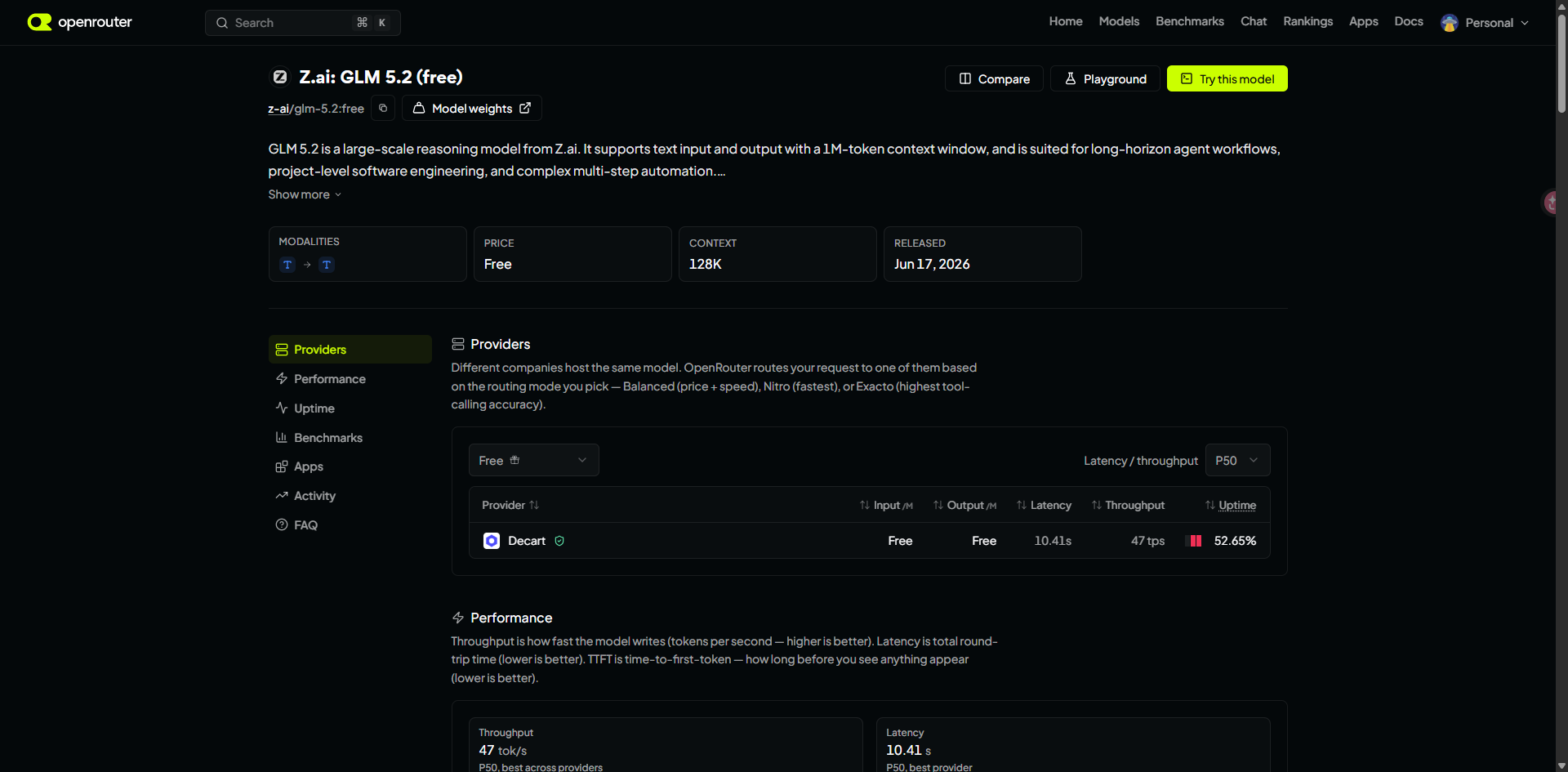Sort providers by Uptime
This screenshot has height=772, width=1568.
pyautogui.click(x=1231, y=505)
